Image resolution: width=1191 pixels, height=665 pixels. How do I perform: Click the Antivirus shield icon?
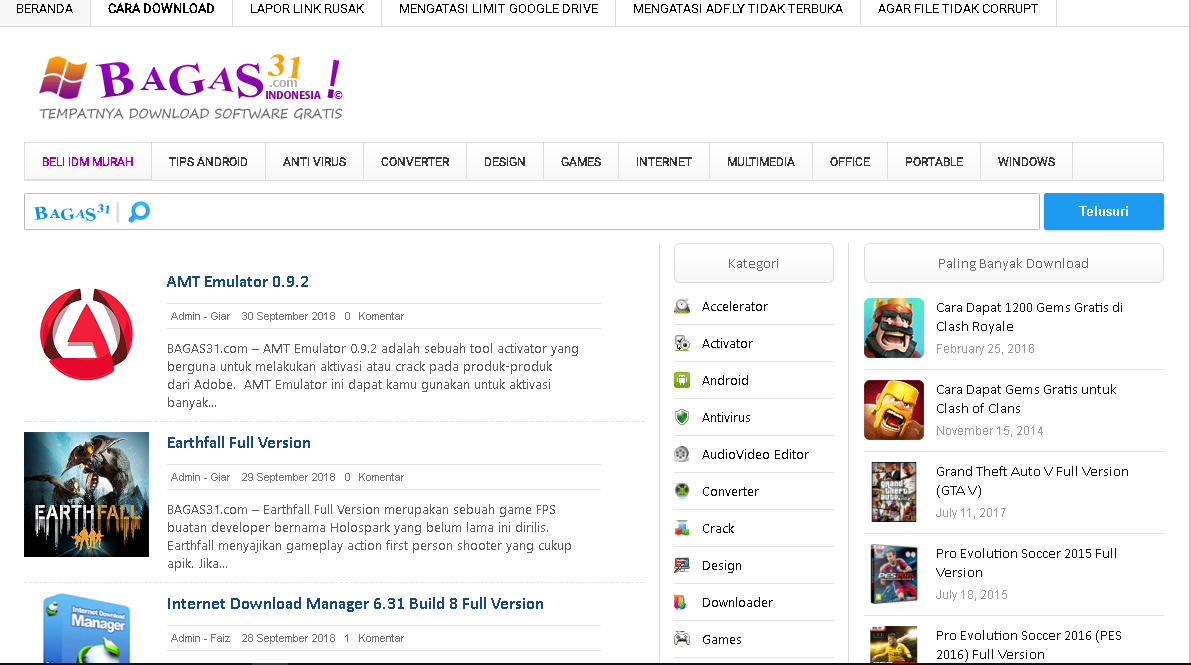[x=682, y=417]
